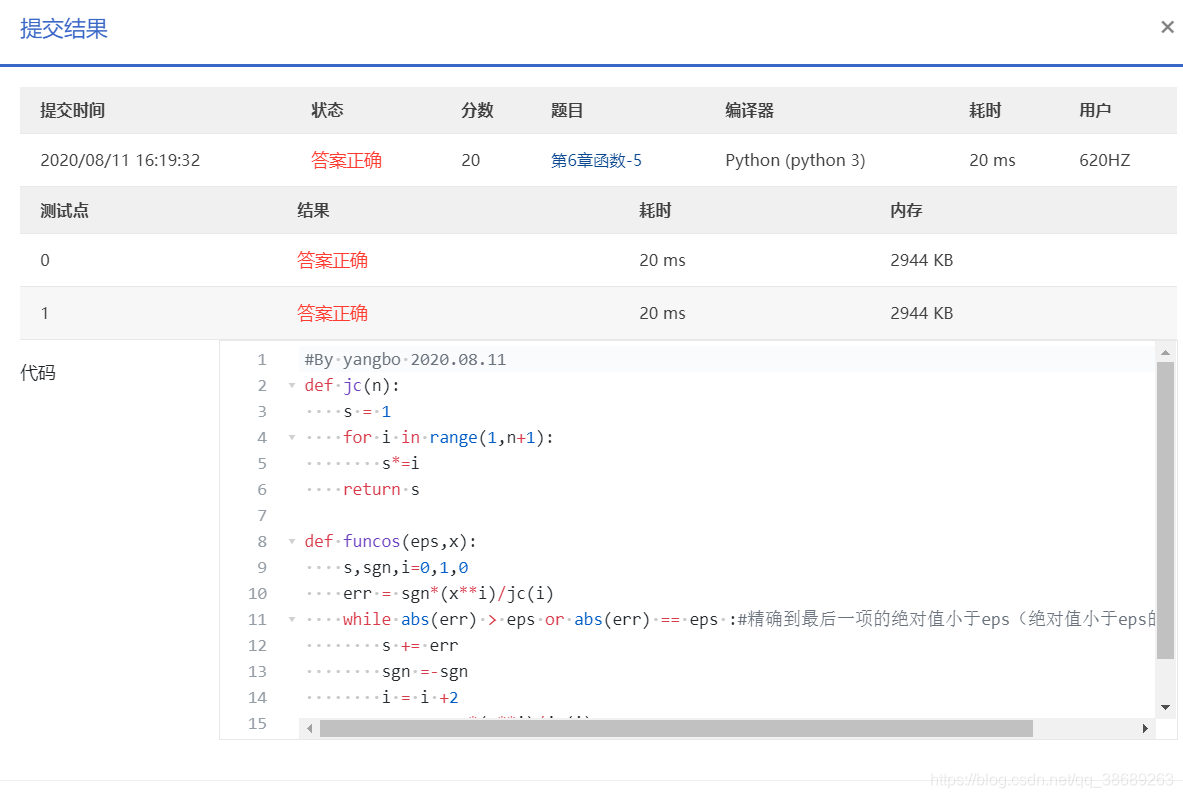Click the up arrow on the vertical scrollbar
The image size is (1183, 798).
click(x=1167, y=351)
